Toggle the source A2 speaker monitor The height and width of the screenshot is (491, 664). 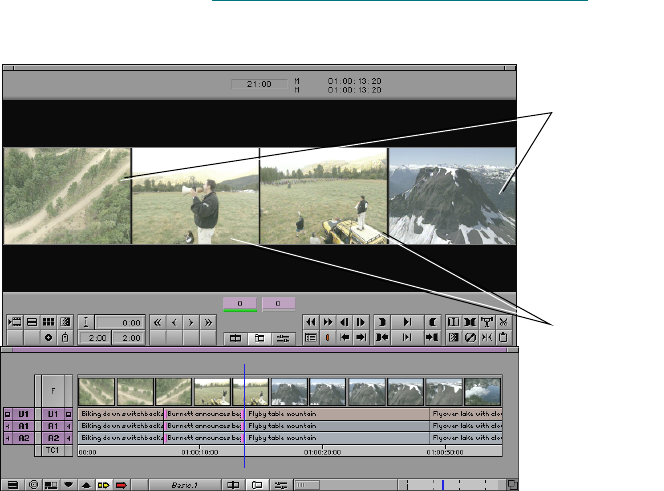tap(7, 438)
